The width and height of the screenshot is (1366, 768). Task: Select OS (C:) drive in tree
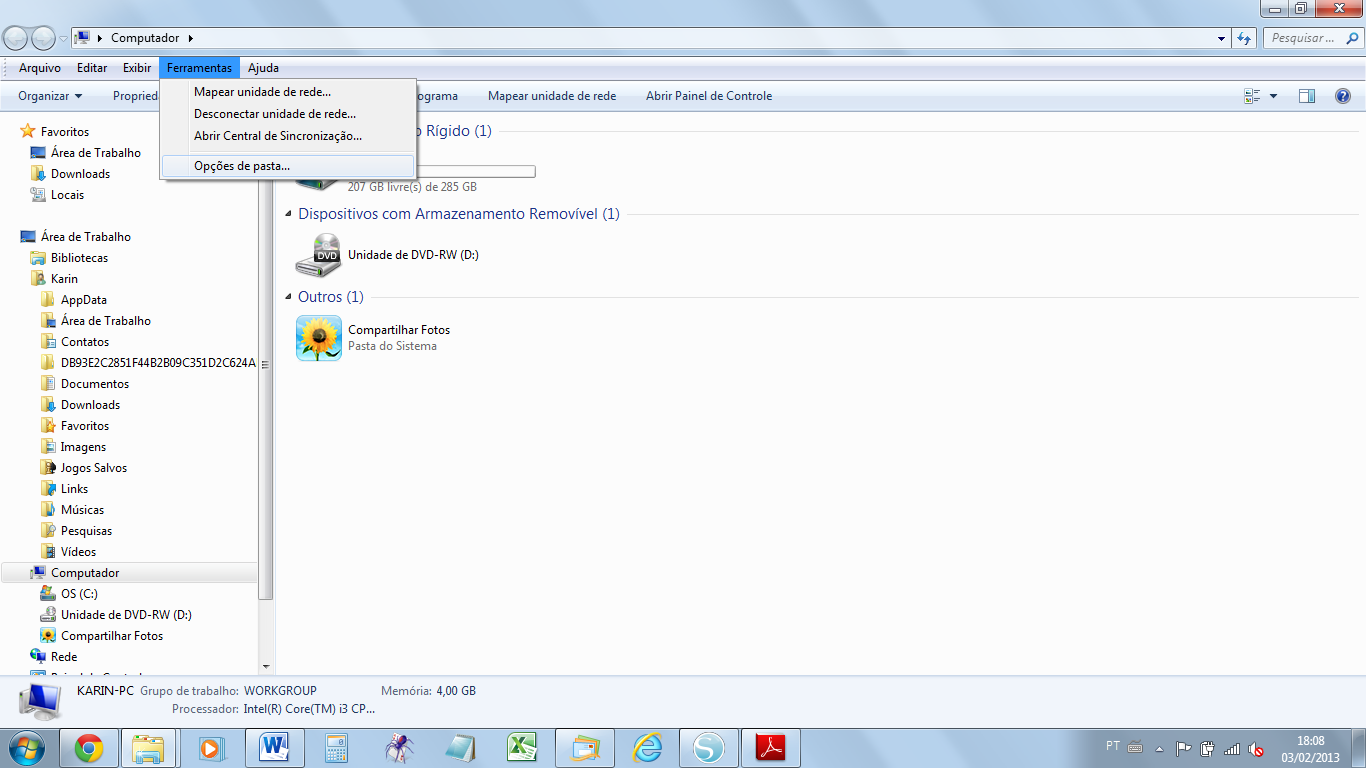tap(79, 594)
